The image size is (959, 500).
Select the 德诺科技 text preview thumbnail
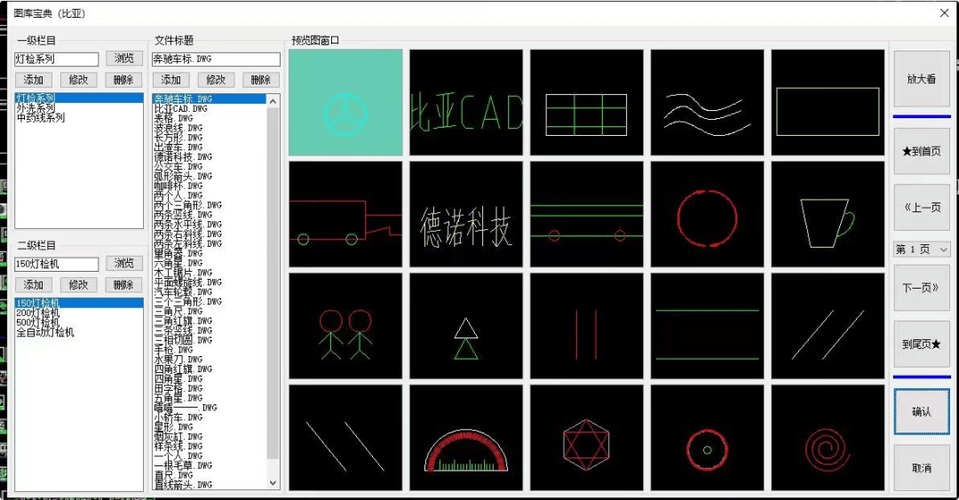click(x=466, y=214)
